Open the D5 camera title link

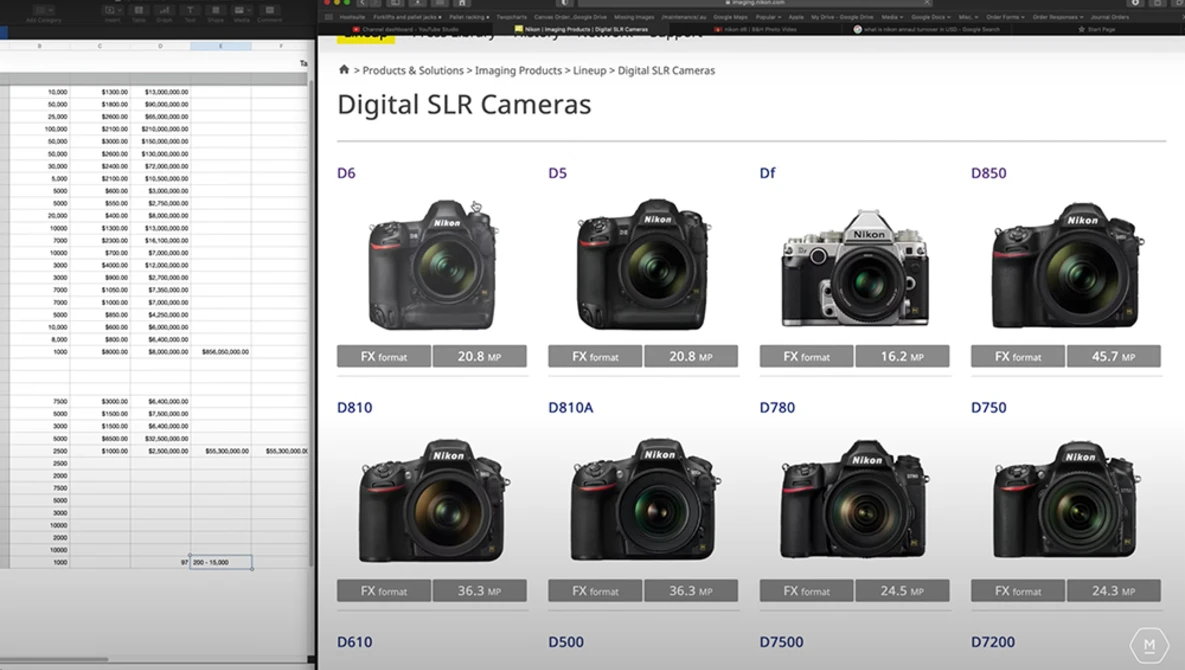(x=557, y=173)
